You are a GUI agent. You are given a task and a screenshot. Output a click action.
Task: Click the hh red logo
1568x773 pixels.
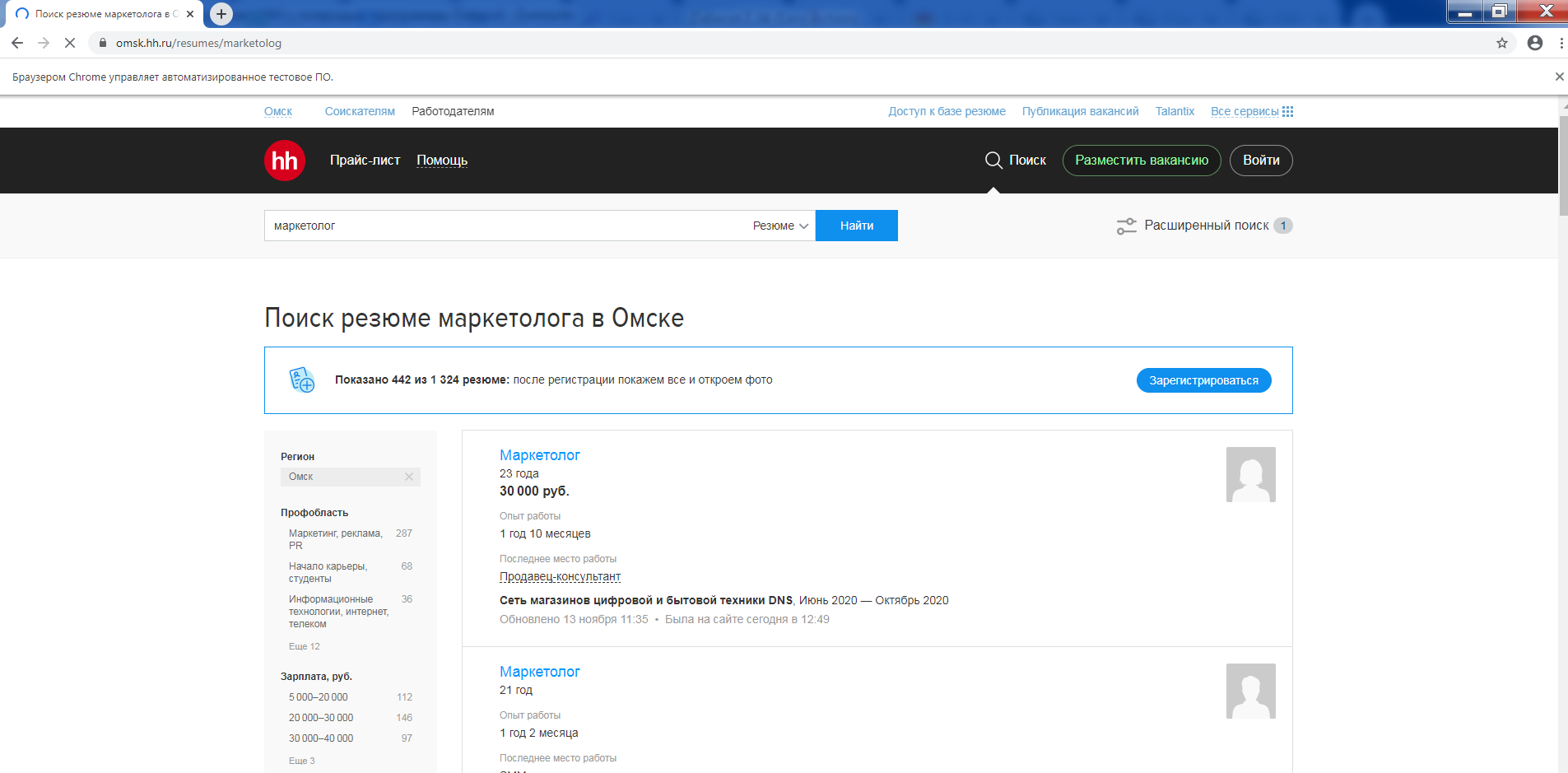(285, 161)
